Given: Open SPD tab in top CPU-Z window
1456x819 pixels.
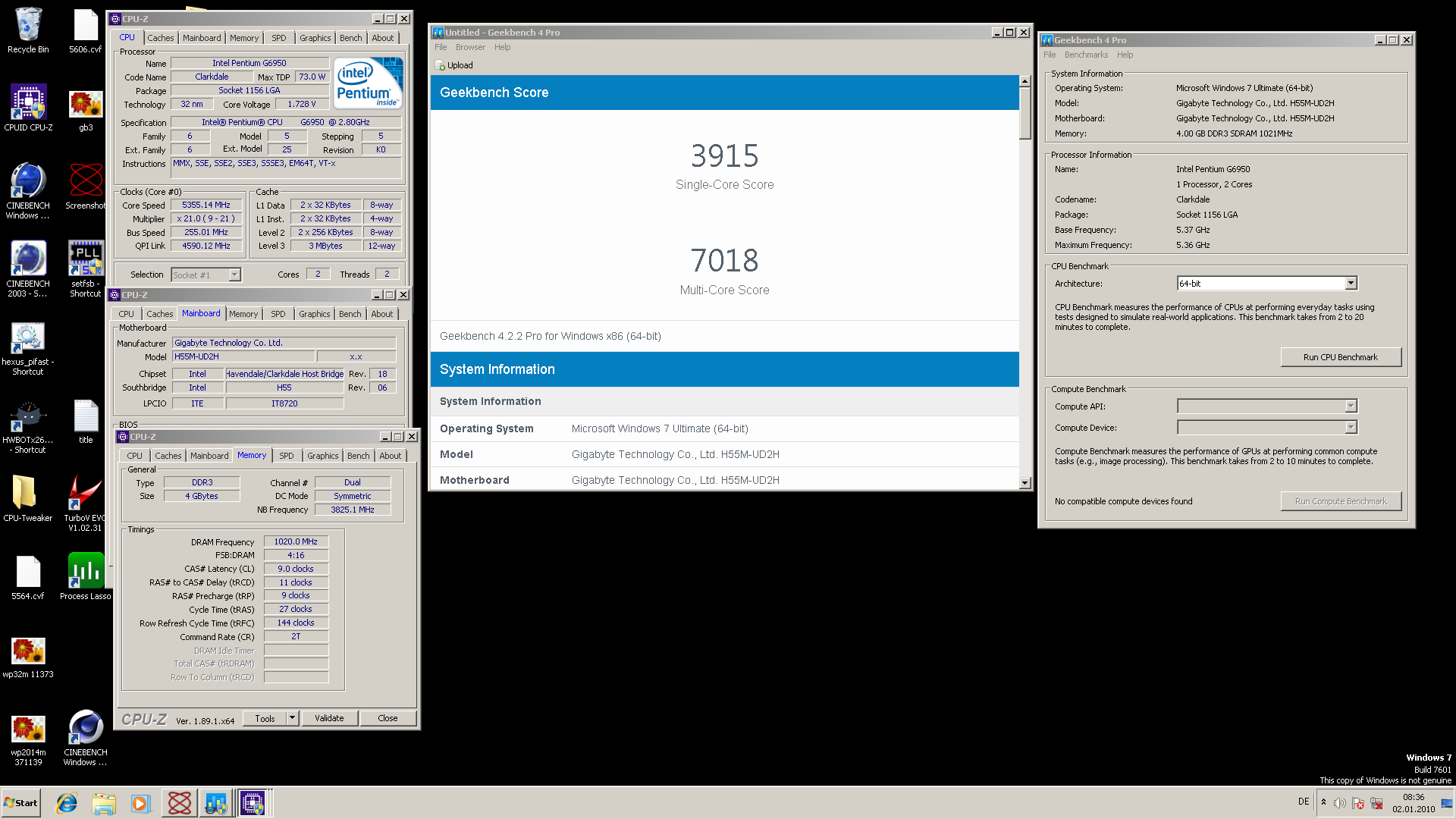Looking at the screenshot, I should (279, 38).
